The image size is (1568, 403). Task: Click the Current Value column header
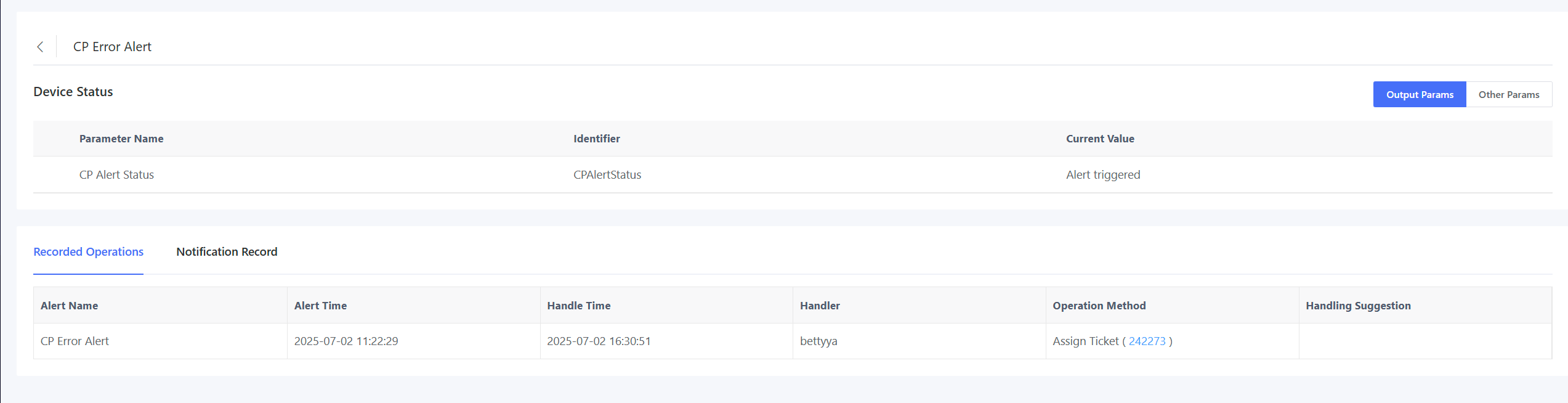point(1099,139)
